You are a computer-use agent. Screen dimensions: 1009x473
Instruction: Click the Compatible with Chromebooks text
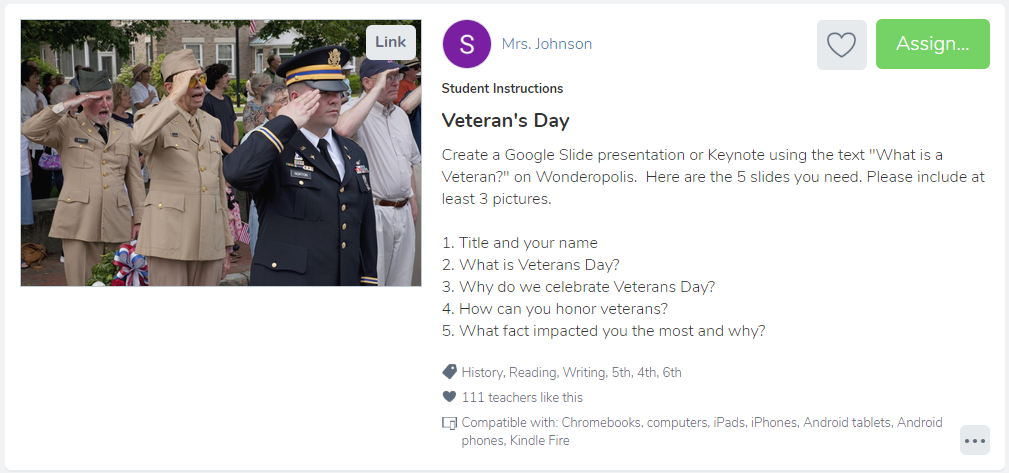pos(701,431)
